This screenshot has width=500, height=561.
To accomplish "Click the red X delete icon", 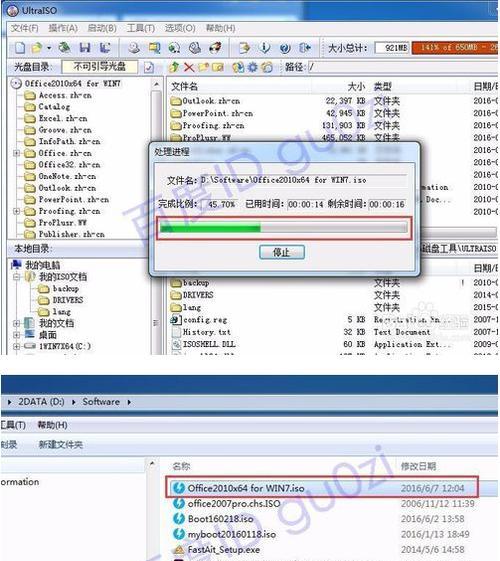I will point(189,67).
